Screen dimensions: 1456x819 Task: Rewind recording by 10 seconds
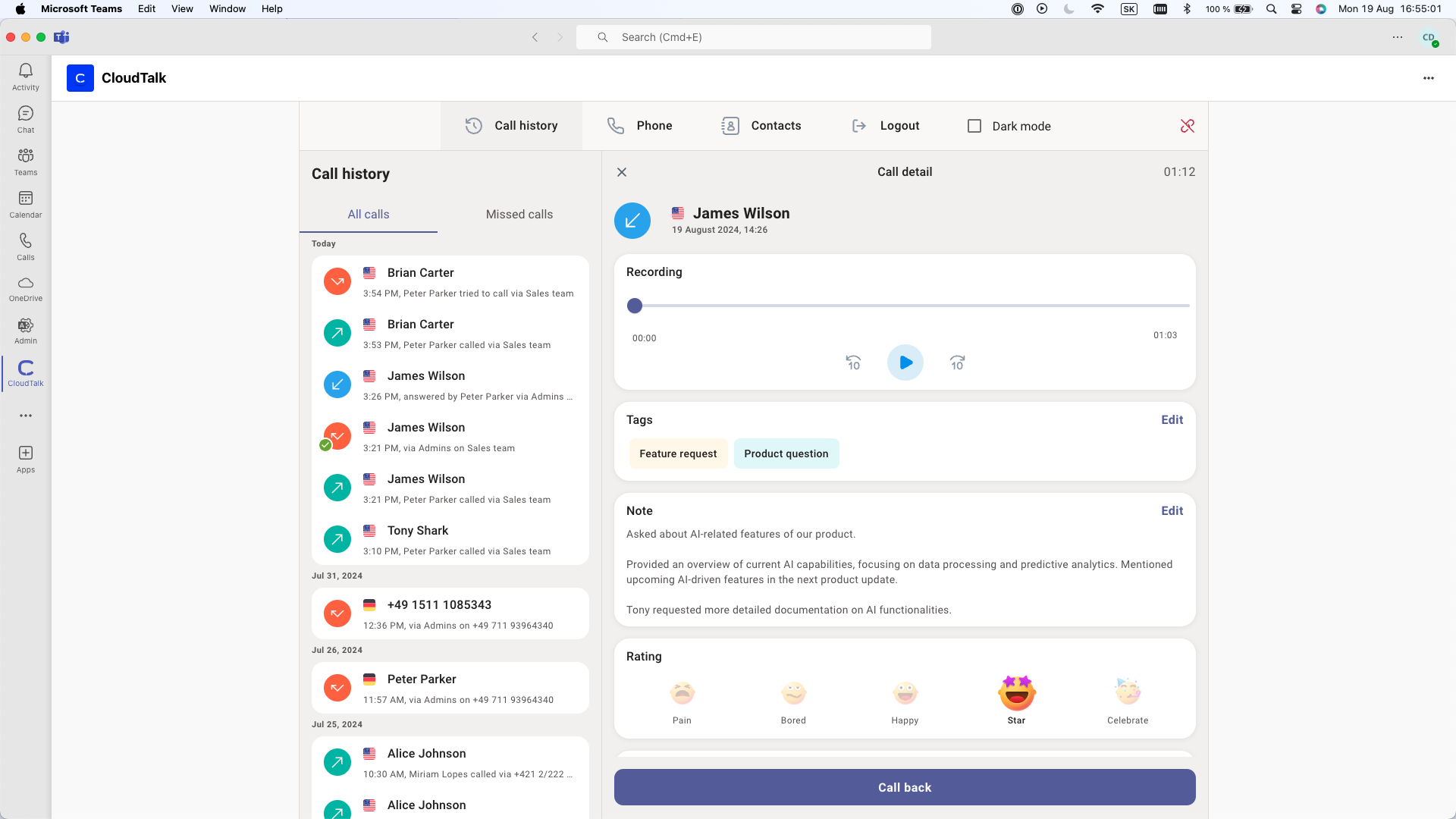pos(853,362)
